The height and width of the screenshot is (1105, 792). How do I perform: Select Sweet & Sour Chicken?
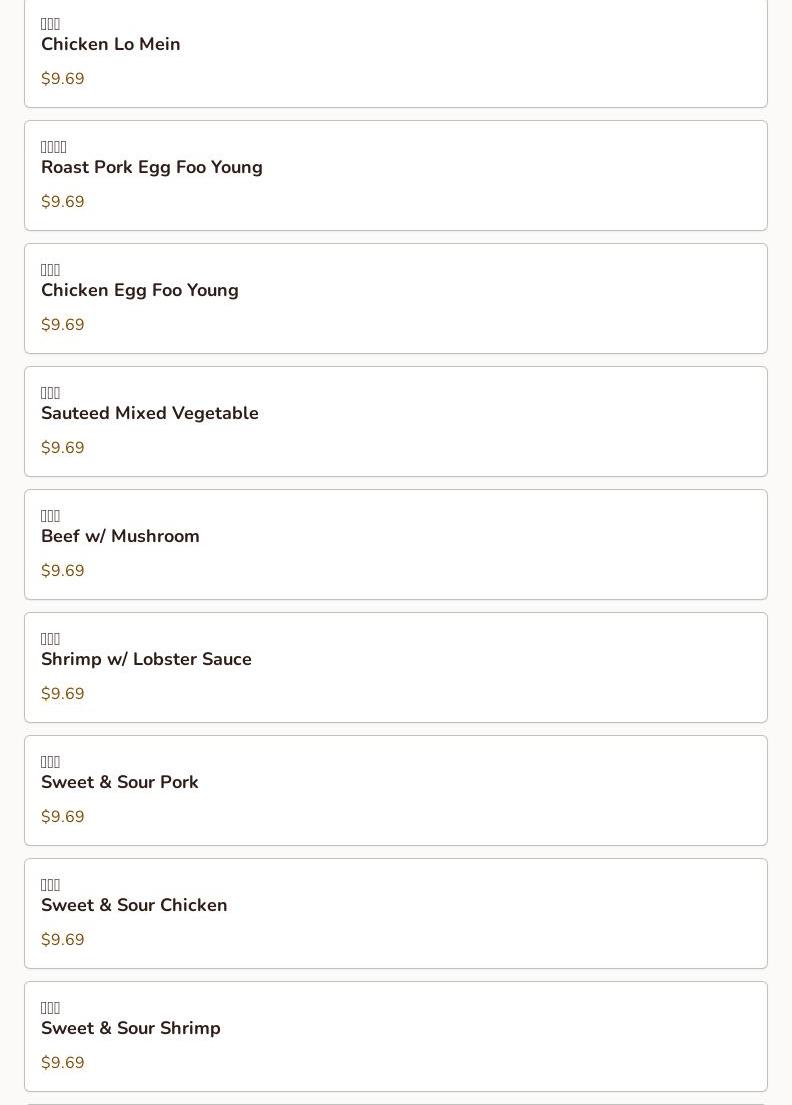click(395, 913)
